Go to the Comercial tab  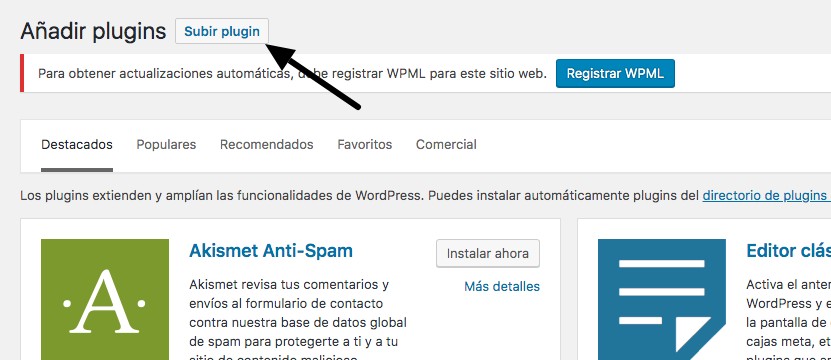pyautogui.click(x=446, y=144)
